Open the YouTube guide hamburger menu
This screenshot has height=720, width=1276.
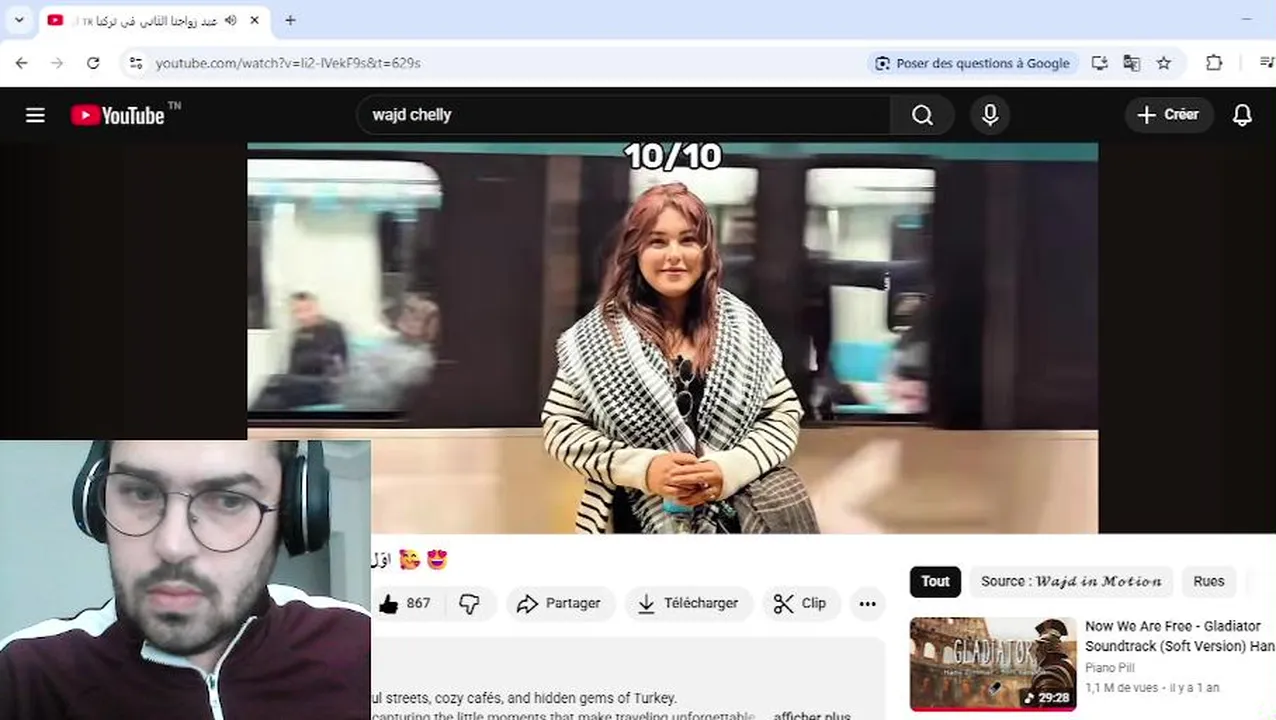(35, 115)
